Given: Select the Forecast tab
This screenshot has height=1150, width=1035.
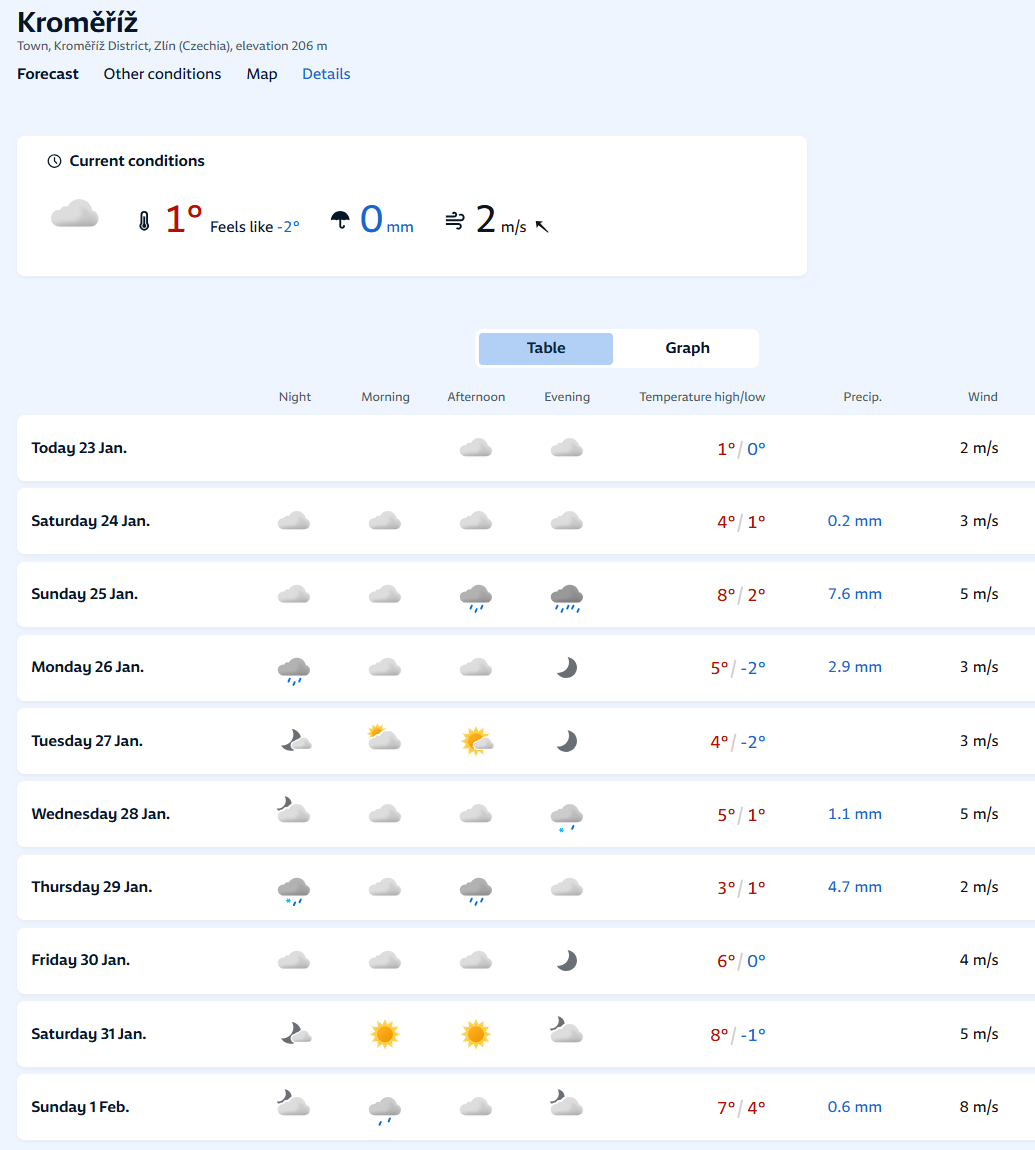Looking at the screenshot, I should [x=48, y=74].
